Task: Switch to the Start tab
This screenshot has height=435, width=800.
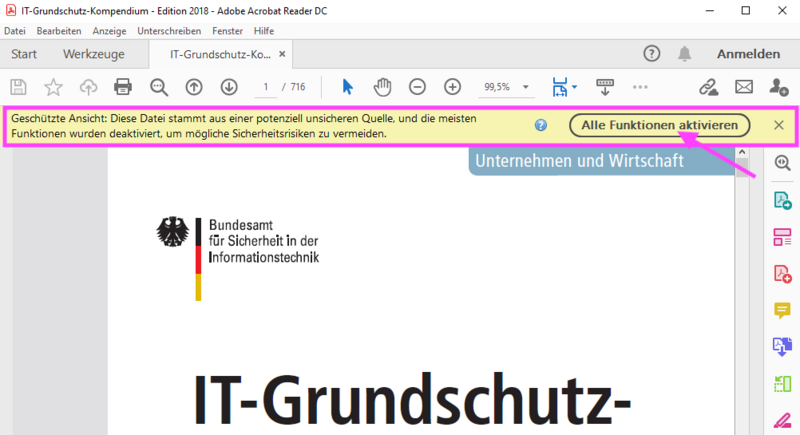Action: pyautogui.click(x=24, y=54)
